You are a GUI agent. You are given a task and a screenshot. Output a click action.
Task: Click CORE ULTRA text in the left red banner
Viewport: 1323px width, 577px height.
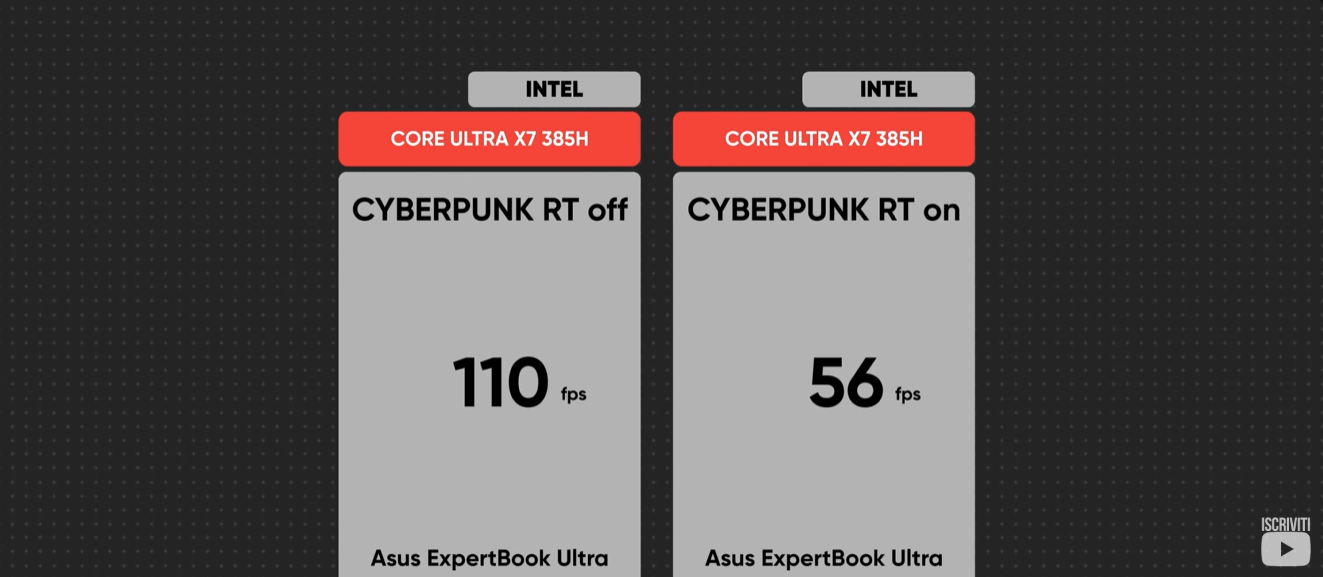(448, 139)
